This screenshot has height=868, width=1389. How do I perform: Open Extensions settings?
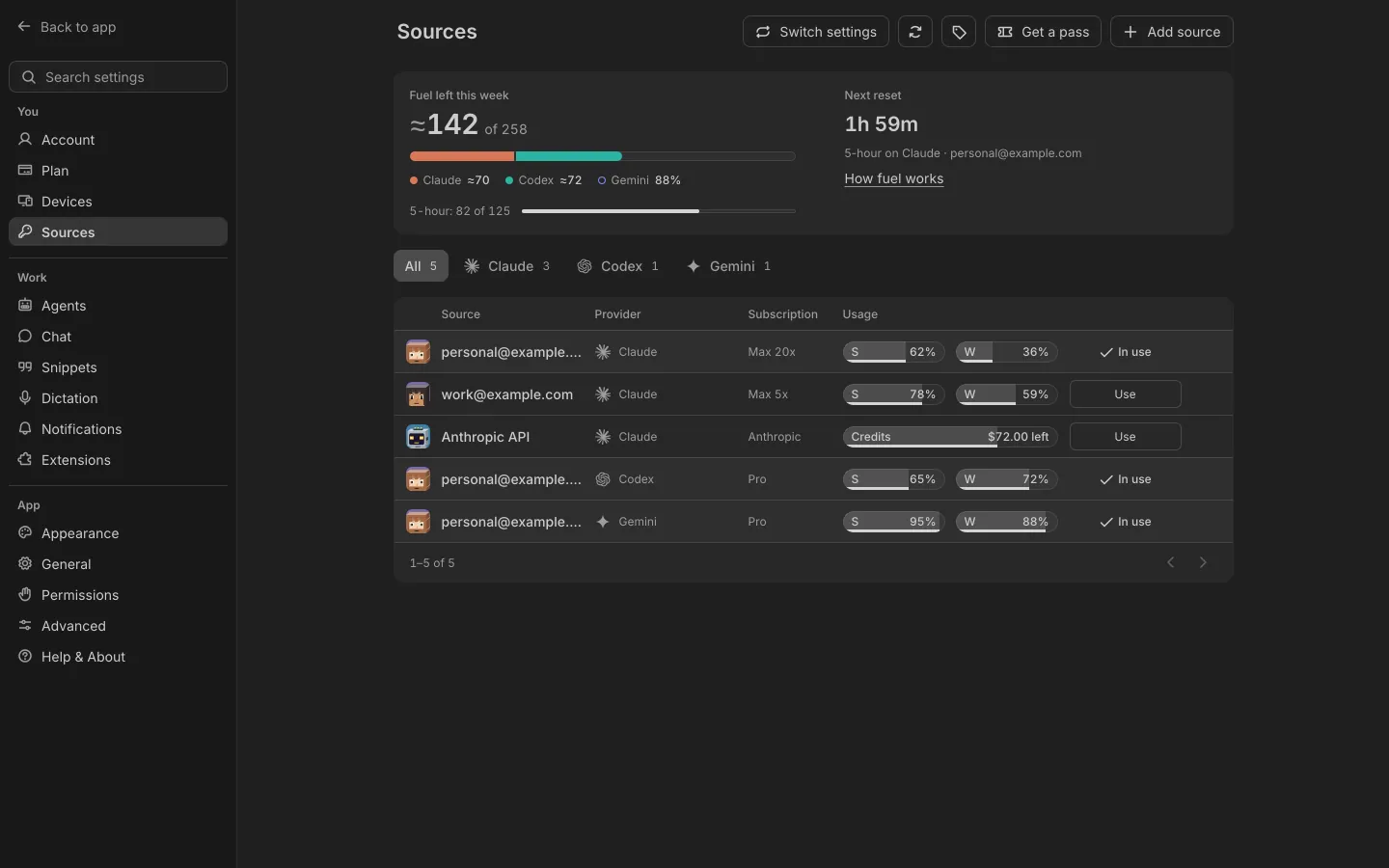118,460
